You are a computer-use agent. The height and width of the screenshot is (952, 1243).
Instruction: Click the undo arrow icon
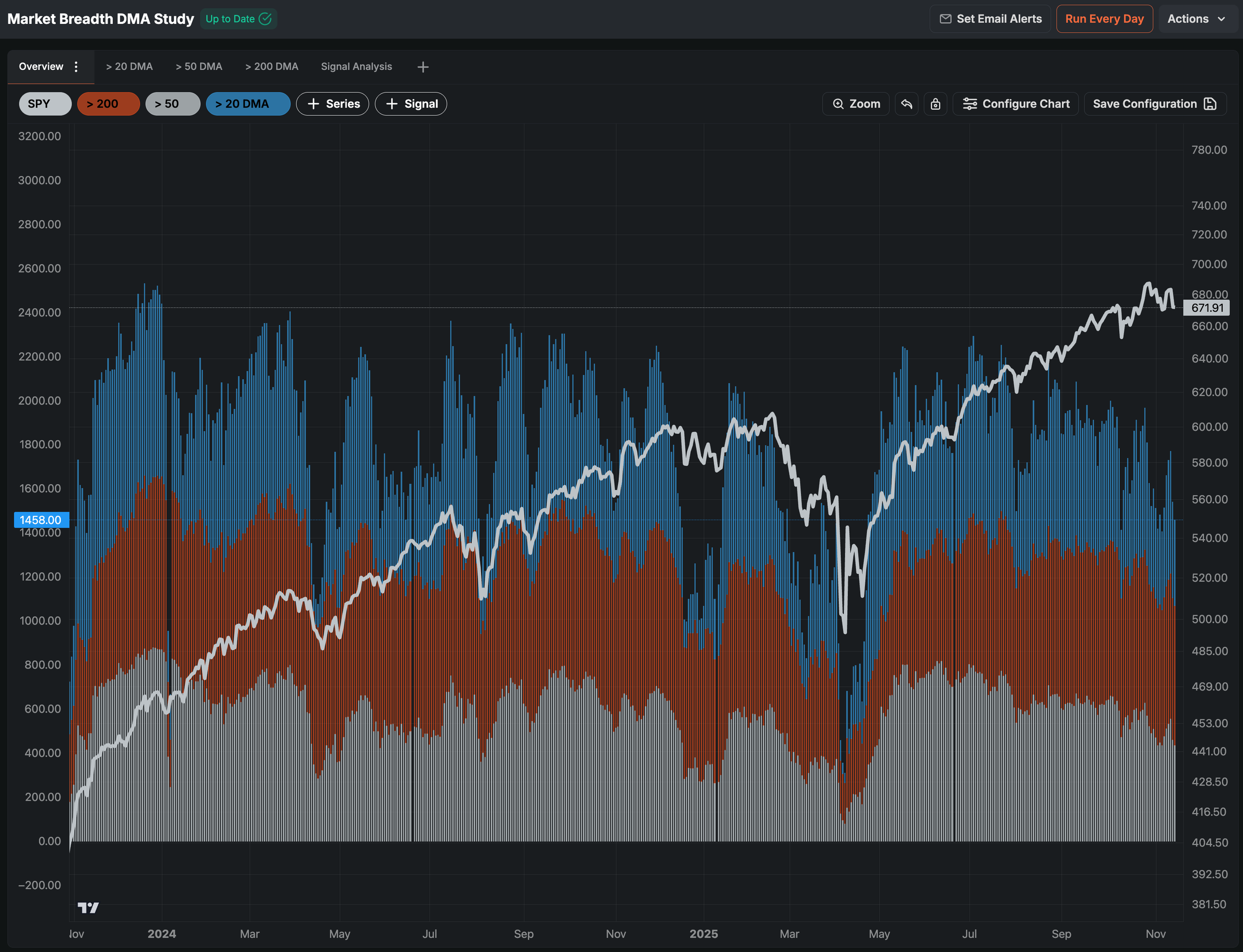point(906,104)
